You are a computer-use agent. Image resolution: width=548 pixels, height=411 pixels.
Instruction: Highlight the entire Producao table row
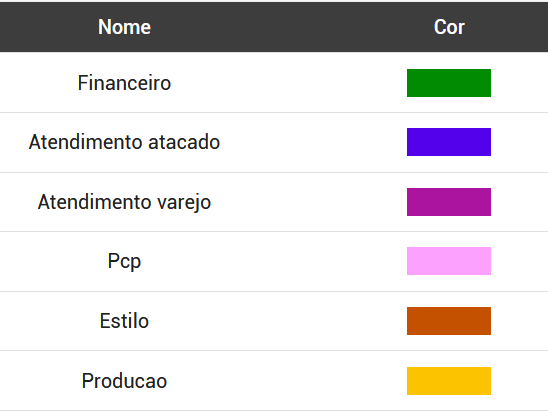click(274, 381)
